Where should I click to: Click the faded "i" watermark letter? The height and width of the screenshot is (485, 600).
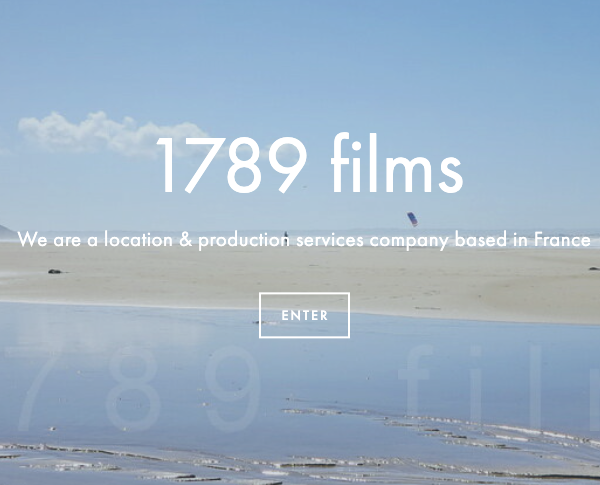point(476,387)
